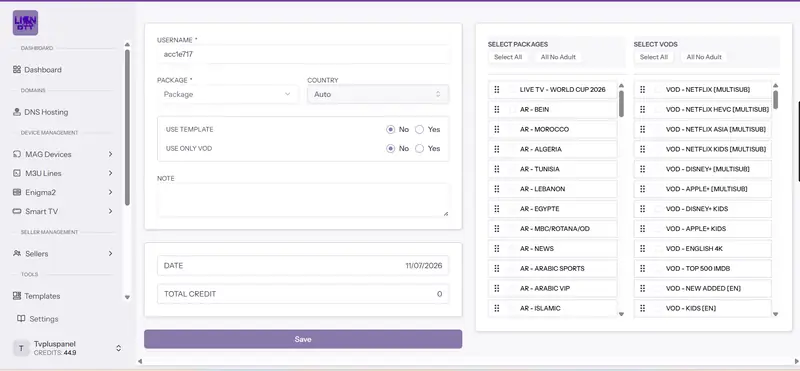
Task: Click drag handle for AR - NEWS
Action: pos(497,249)
